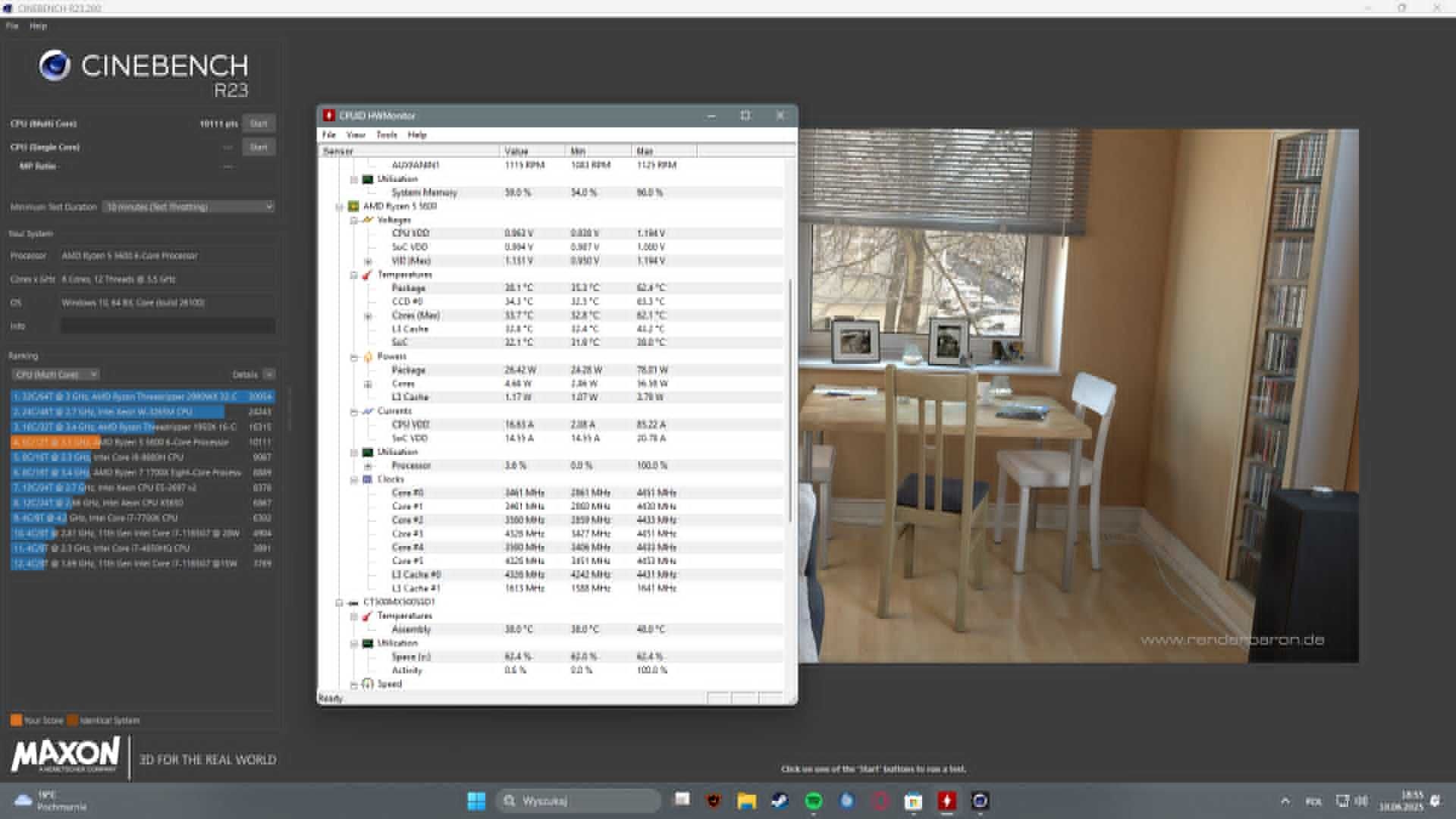The image size is (1456, 819).
Task: Select the Assembly temperature row
Action: coord(552,629)
